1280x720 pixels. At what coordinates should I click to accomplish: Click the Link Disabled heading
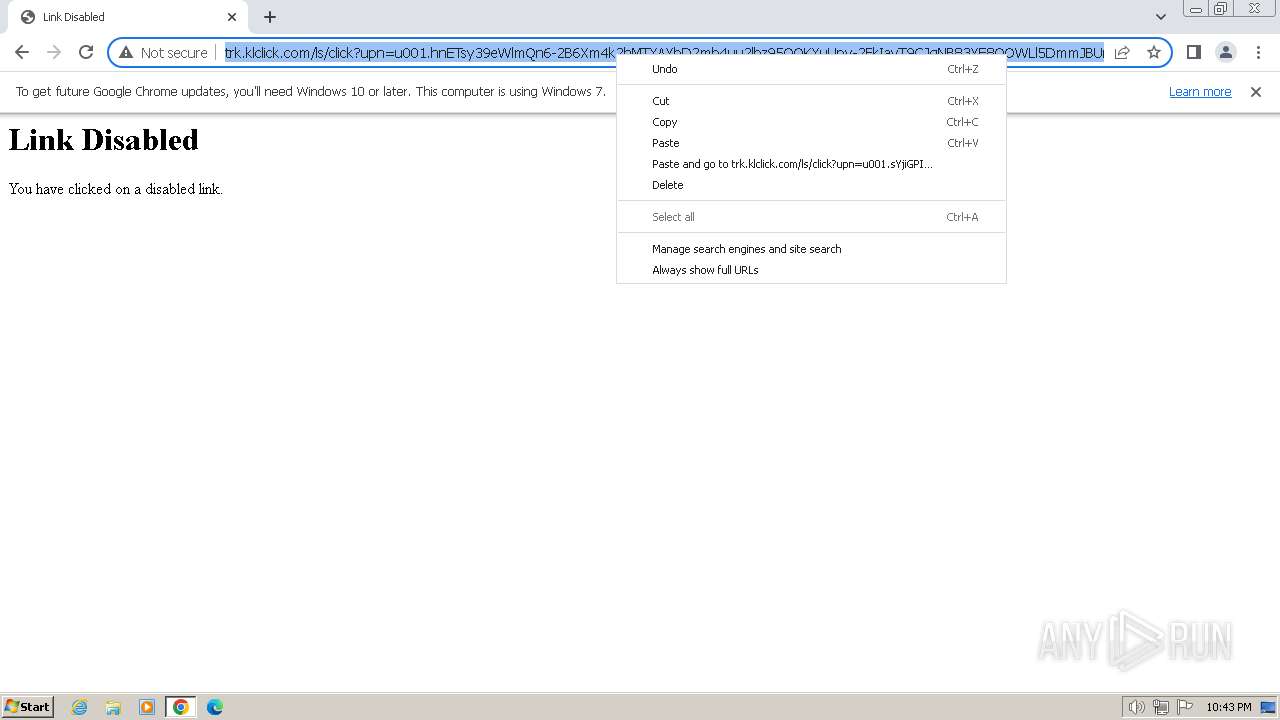[104, 140]
